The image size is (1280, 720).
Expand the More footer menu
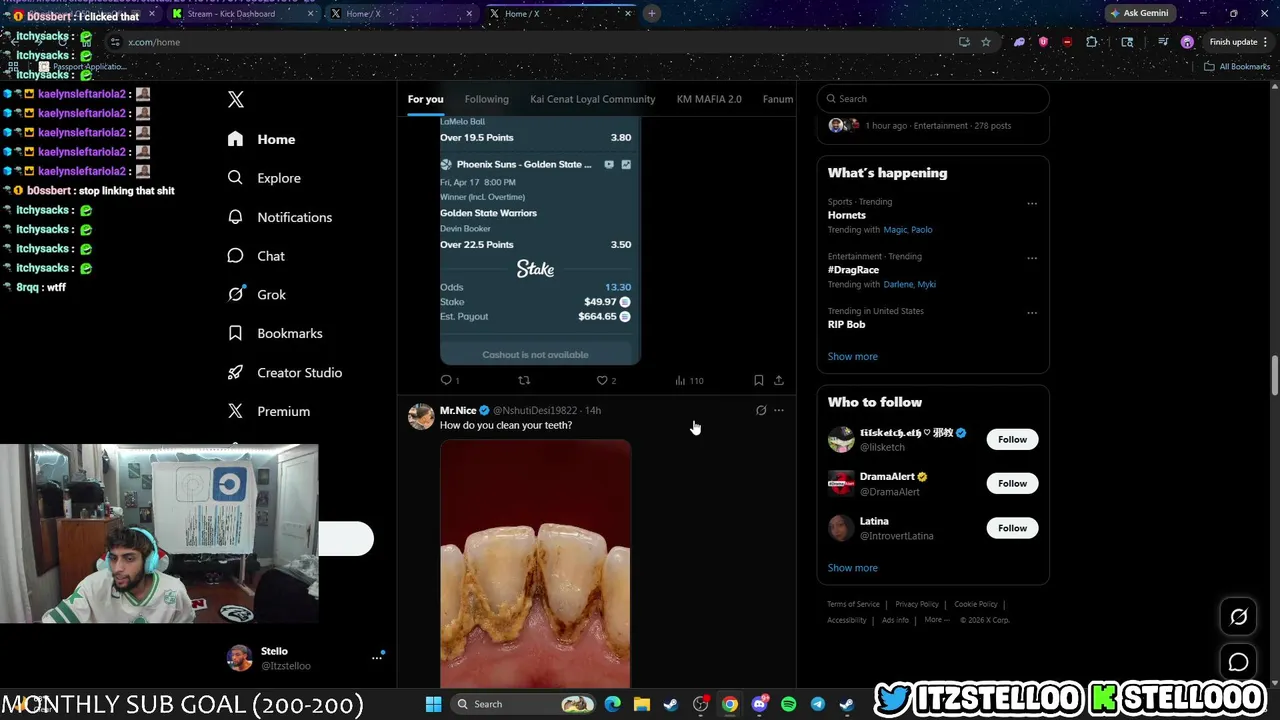pyautogui.click(x=937, y=620)
